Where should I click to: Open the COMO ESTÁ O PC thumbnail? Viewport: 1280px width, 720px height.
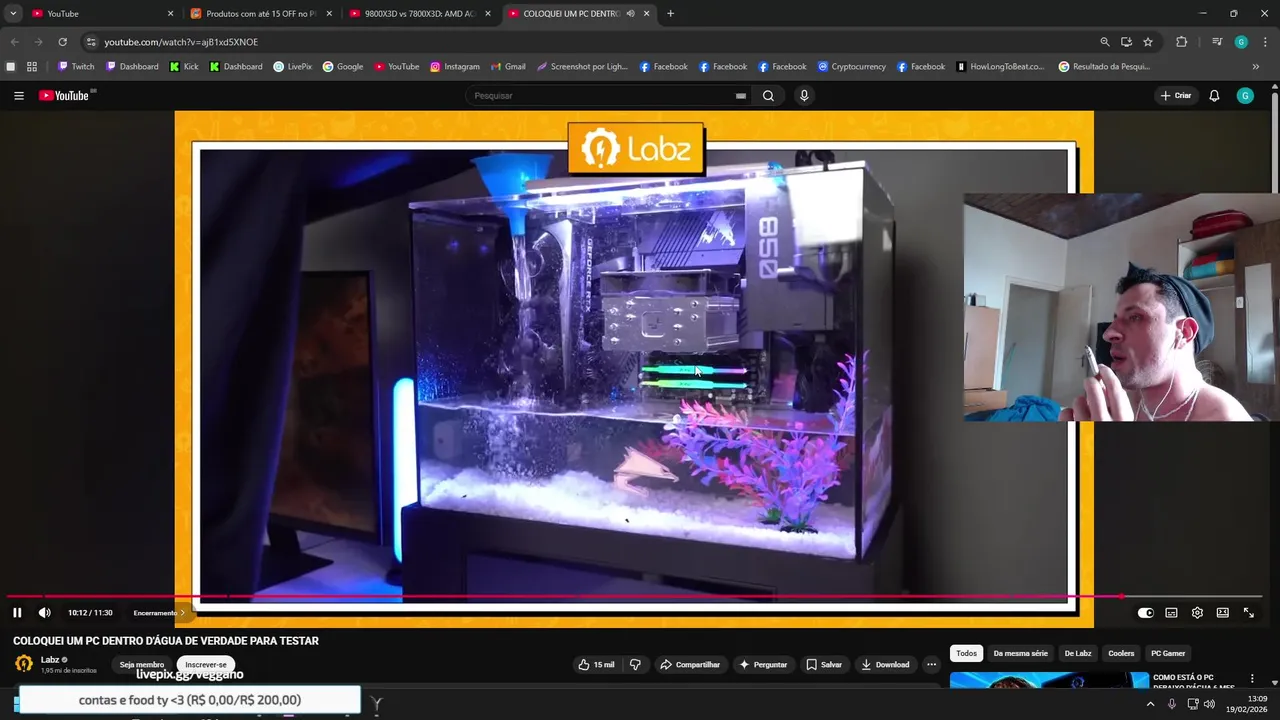(1049, 680)
